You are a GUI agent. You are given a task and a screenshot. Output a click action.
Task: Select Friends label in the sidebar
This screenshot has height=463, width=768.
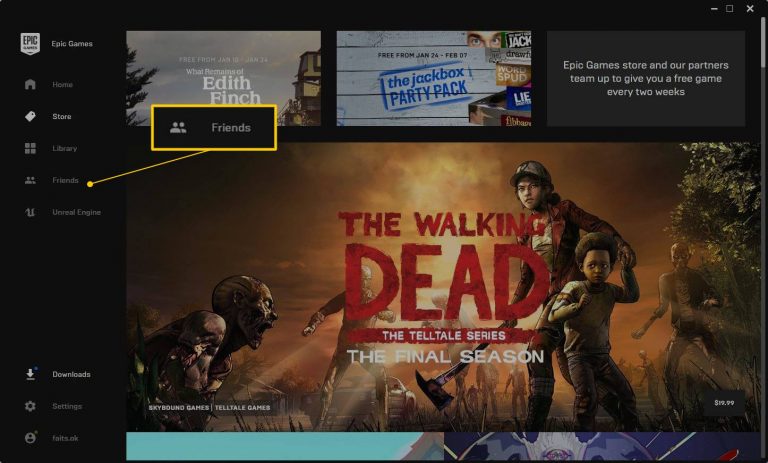pyautogui.click(x=65, y=180)
